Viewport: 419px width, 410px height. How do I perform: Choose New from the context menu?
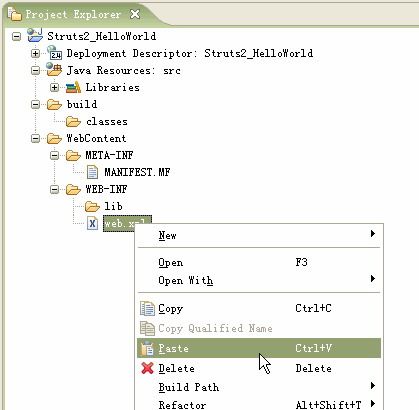click(259, 235)
